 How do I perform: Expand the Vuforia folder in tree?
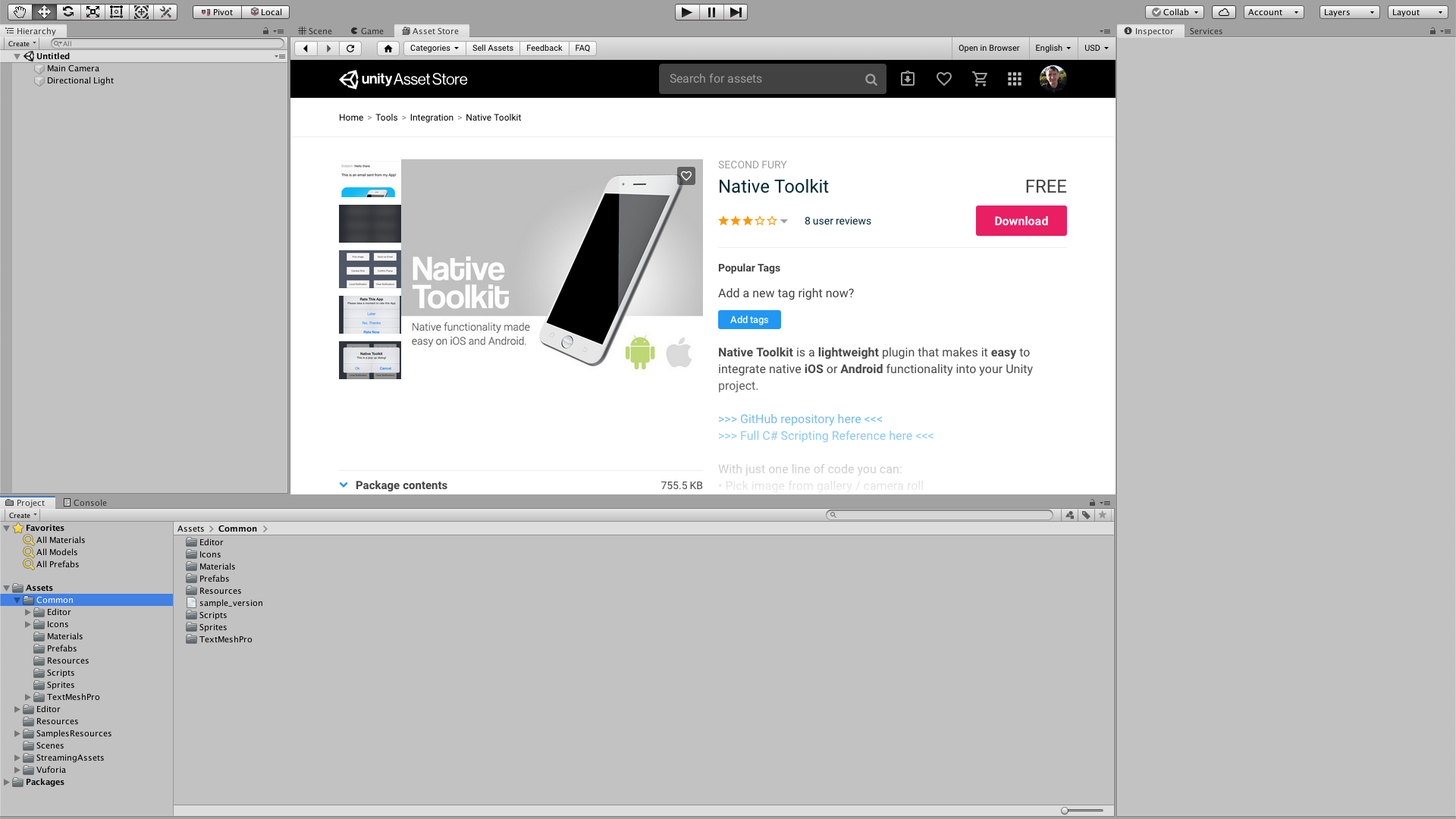17,770
